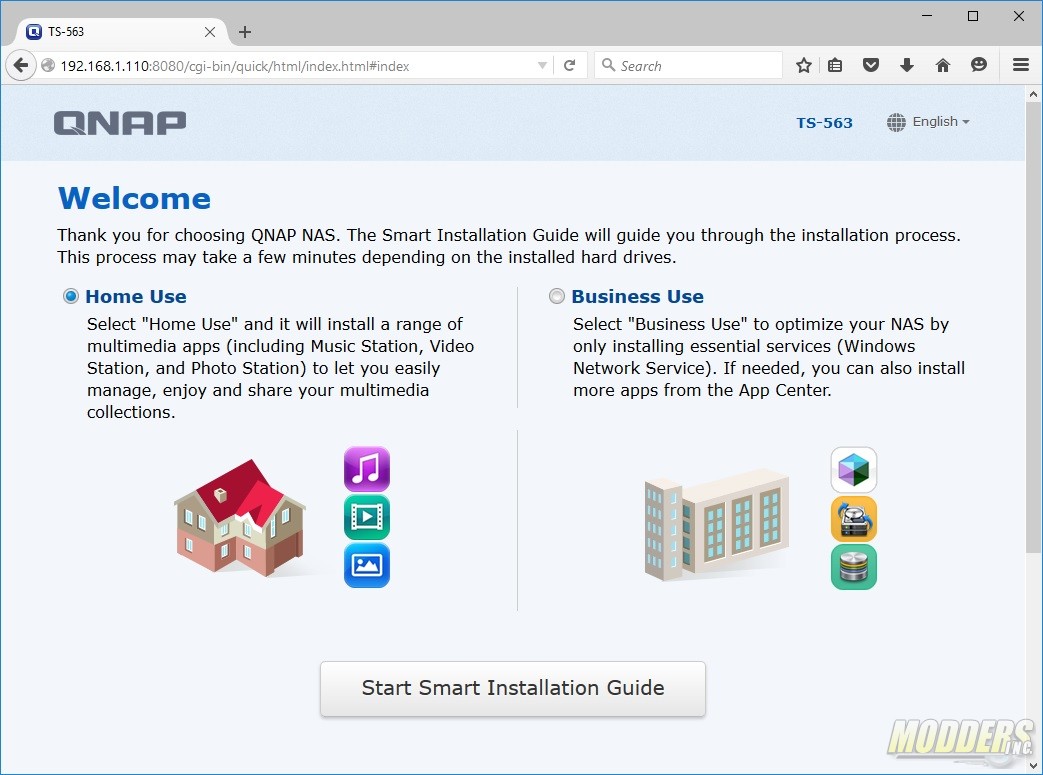Click the green storage database app icon

pos(853,567)
